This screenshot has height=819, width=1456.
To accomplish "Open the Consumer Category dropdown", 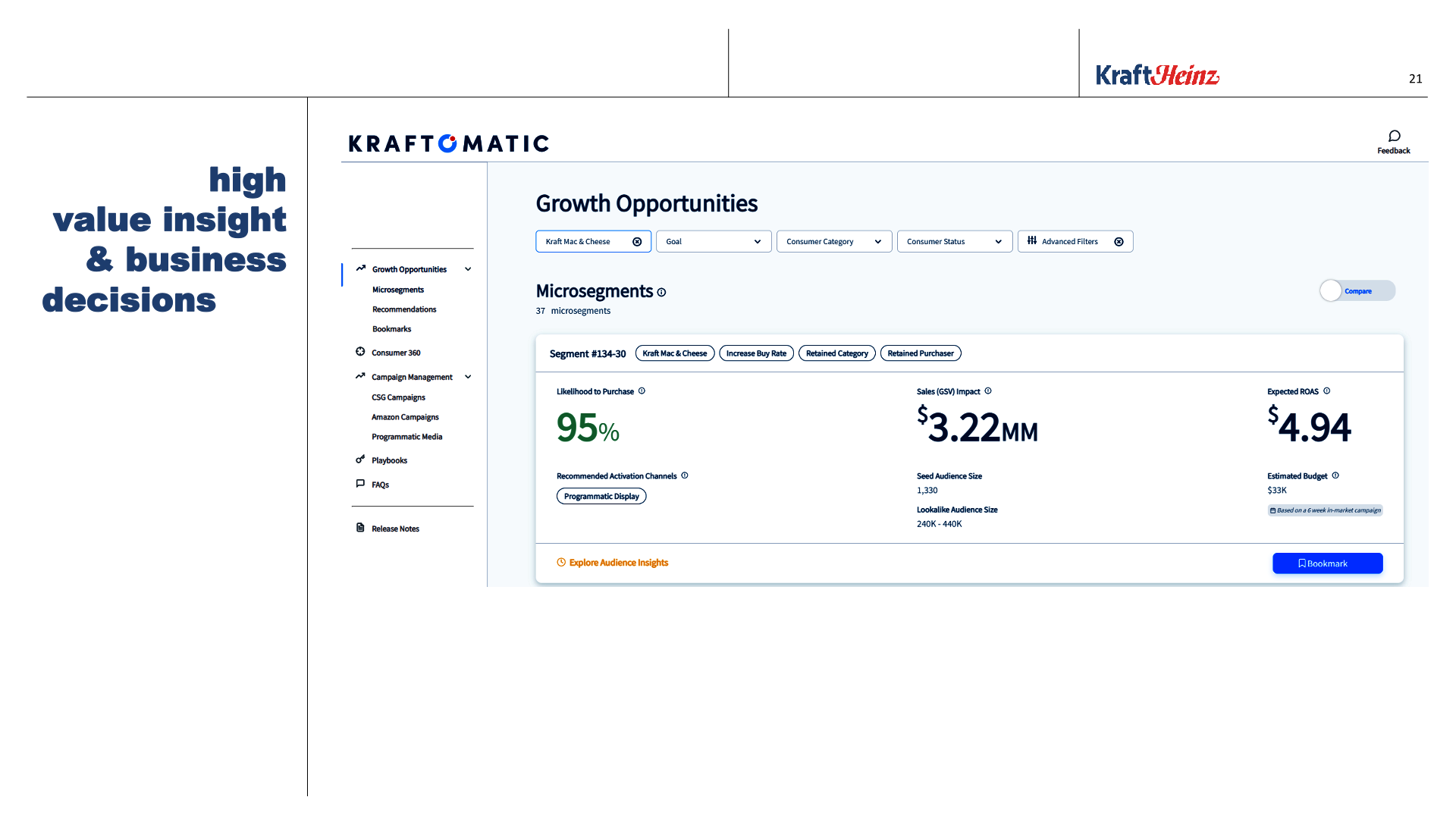I will pos(834,242).
